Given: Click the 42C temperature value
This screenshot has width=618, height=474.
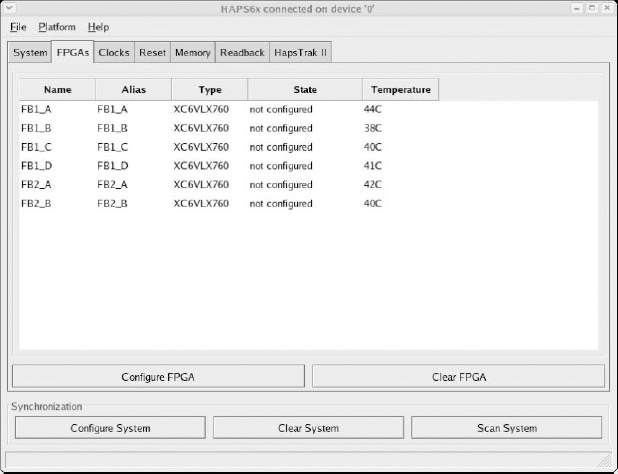Looking at the screenshot, I should (372, 184).
